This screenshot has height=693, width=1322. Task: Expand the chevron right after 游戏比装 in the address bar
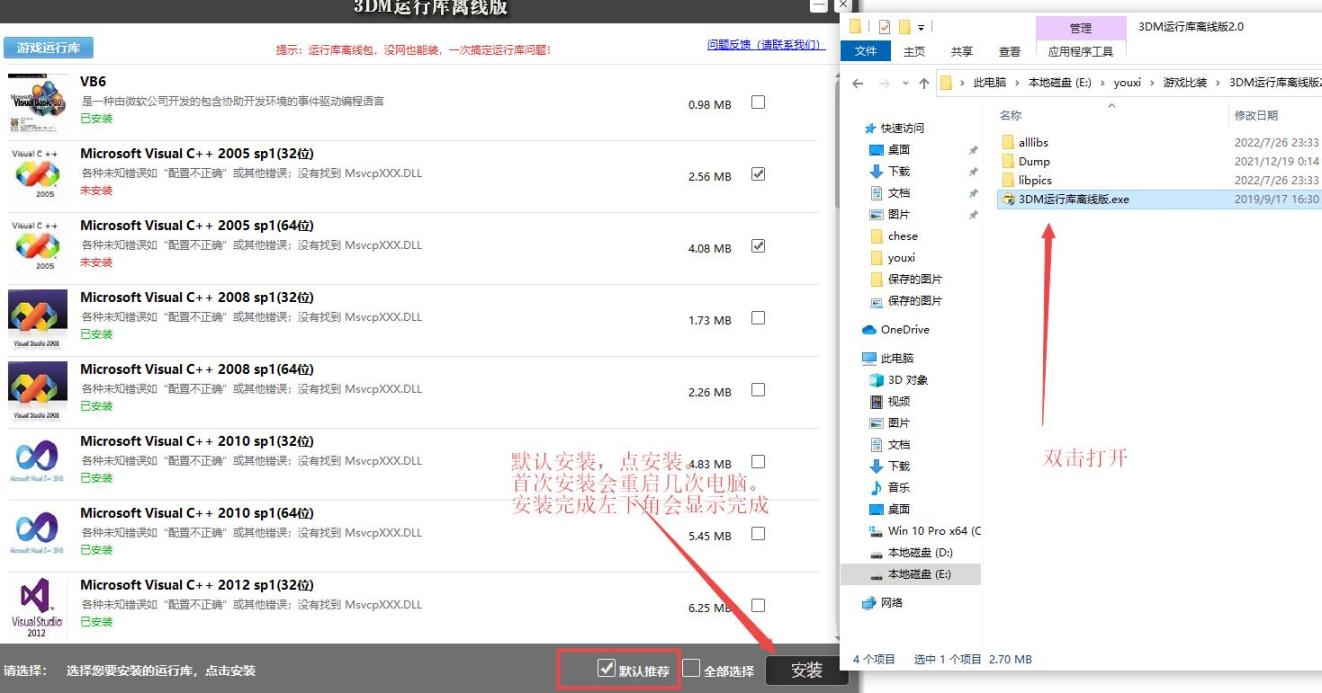(1218, 83)
